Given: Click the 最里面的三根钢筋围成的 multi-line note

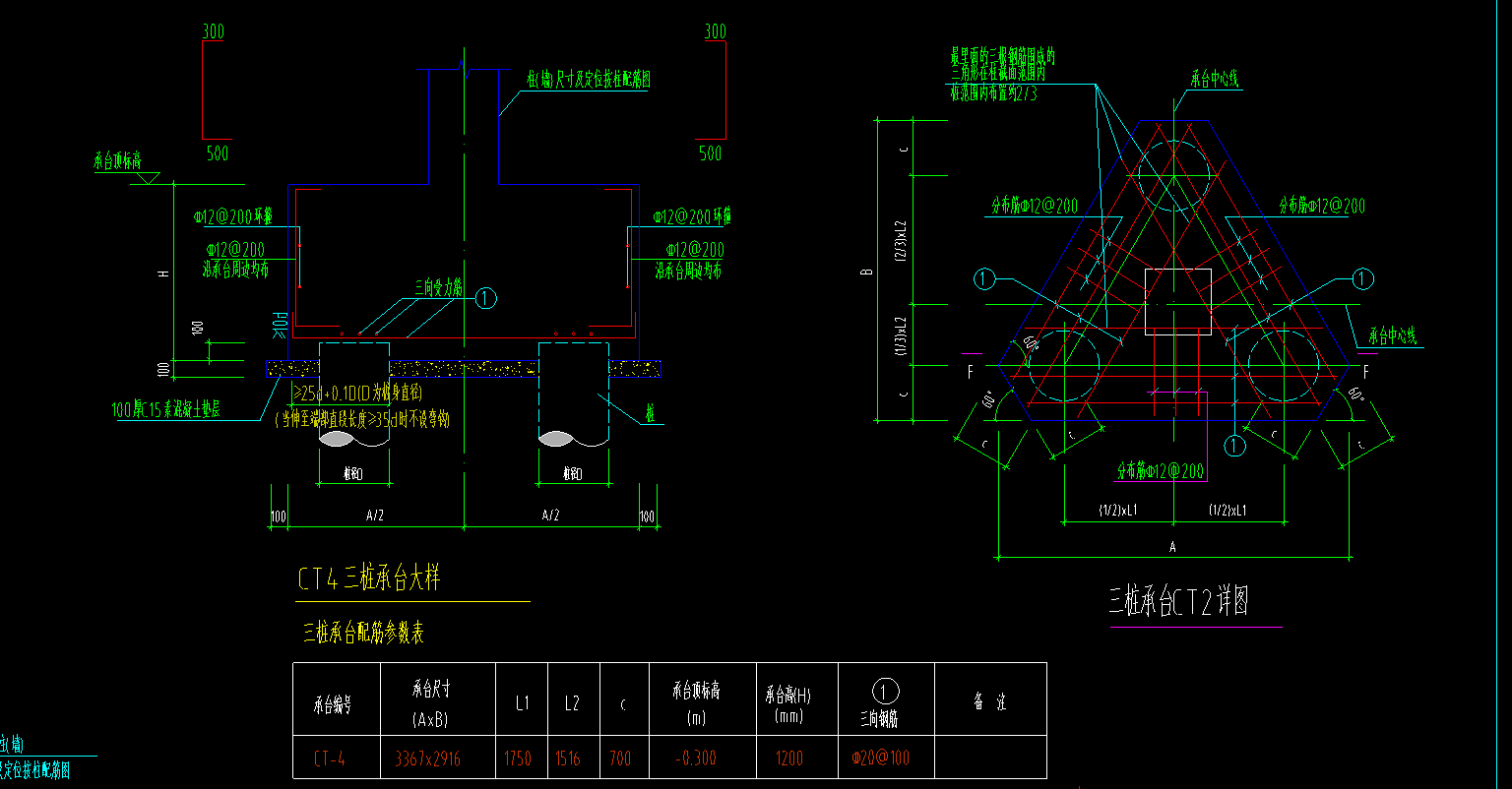Looking at the screenshot, I should (x=1002, y=77).
